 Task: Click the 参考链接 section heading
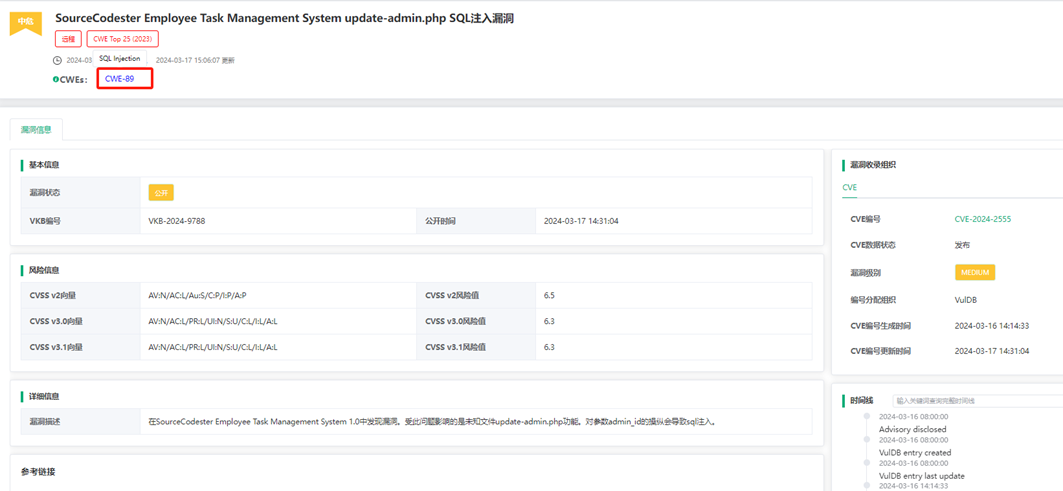click(39, 471)
